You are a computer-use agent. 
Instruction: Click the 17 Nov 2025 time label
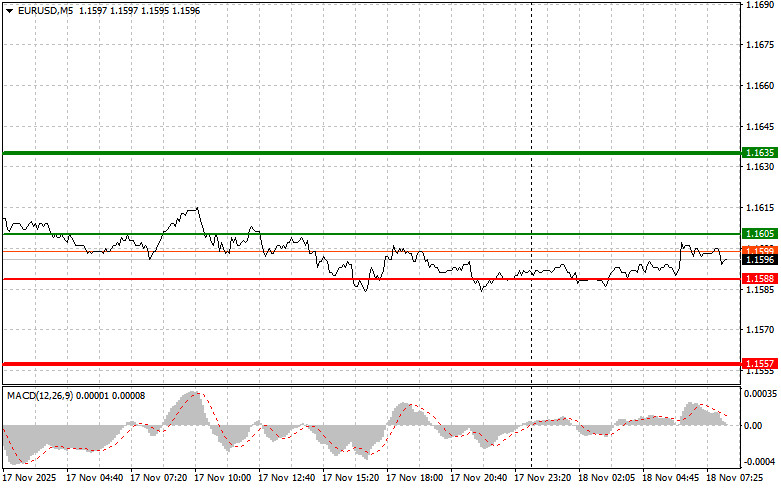pyautogui.click(x=29, y=478)
